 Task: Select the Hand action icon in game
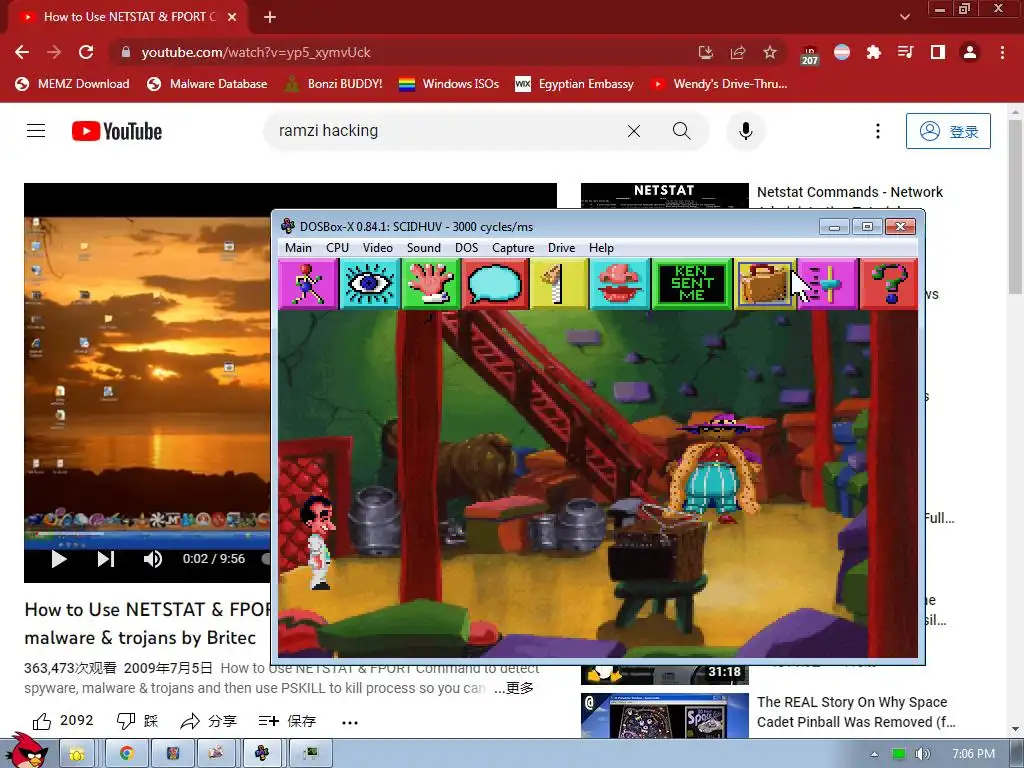coord(430,283)
